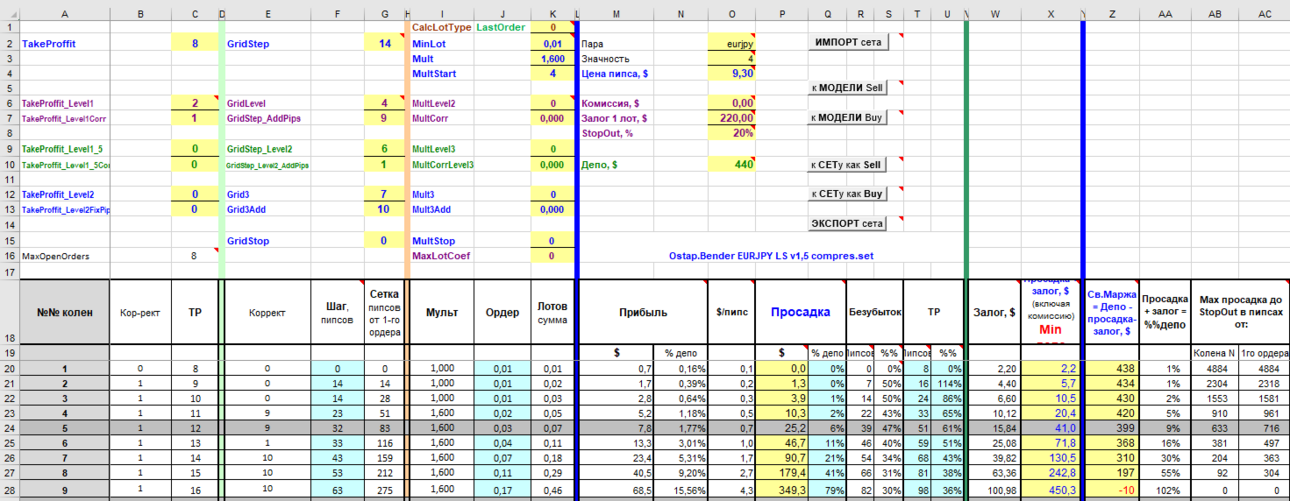This screenshot has height=501, width=1290.
Task: Select column Z header
Action: click(1113, 14)
